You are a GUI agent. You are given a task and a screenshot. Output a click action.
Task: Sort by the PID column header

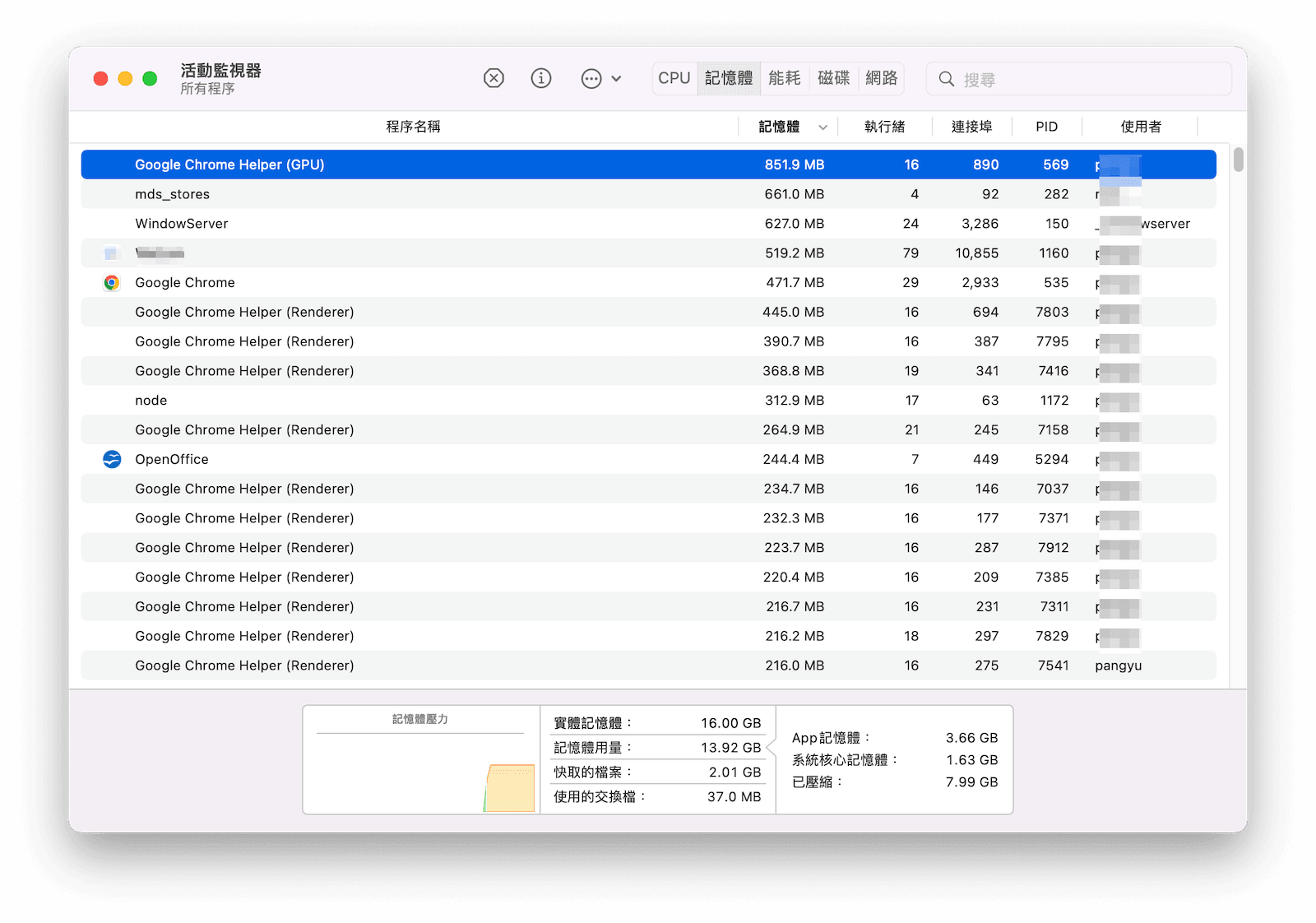(1047, 127)
